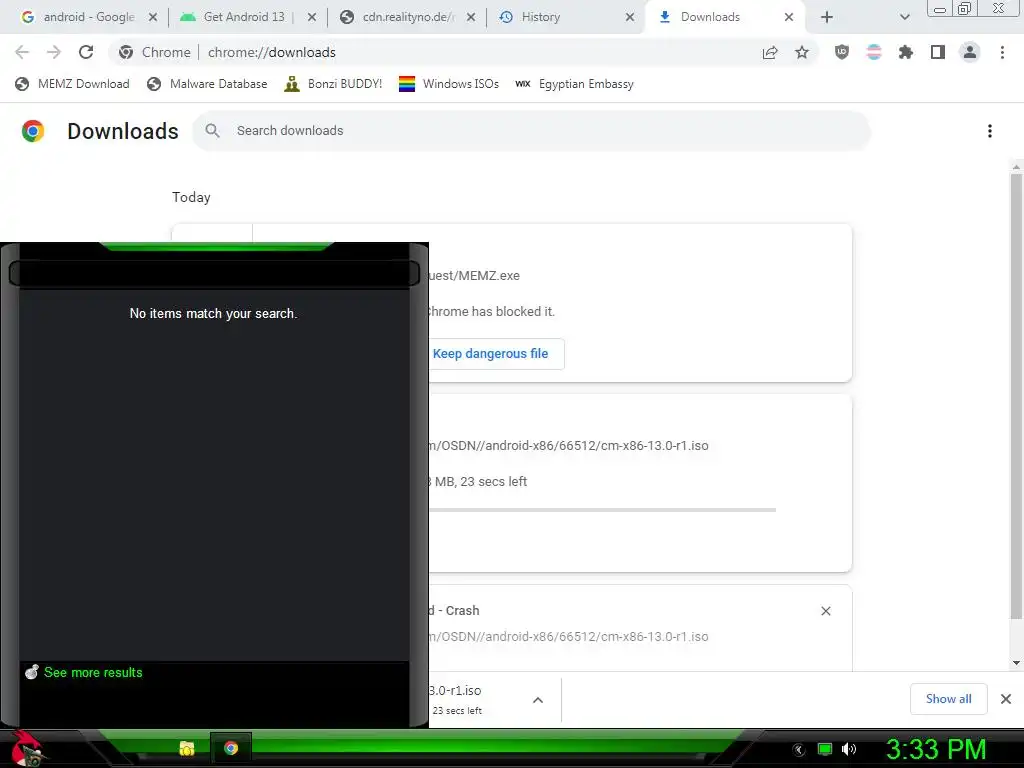The image size is (1024, 768).
Task: Open the Downloads page more-actions menu
Action: (x=990, y=131)
